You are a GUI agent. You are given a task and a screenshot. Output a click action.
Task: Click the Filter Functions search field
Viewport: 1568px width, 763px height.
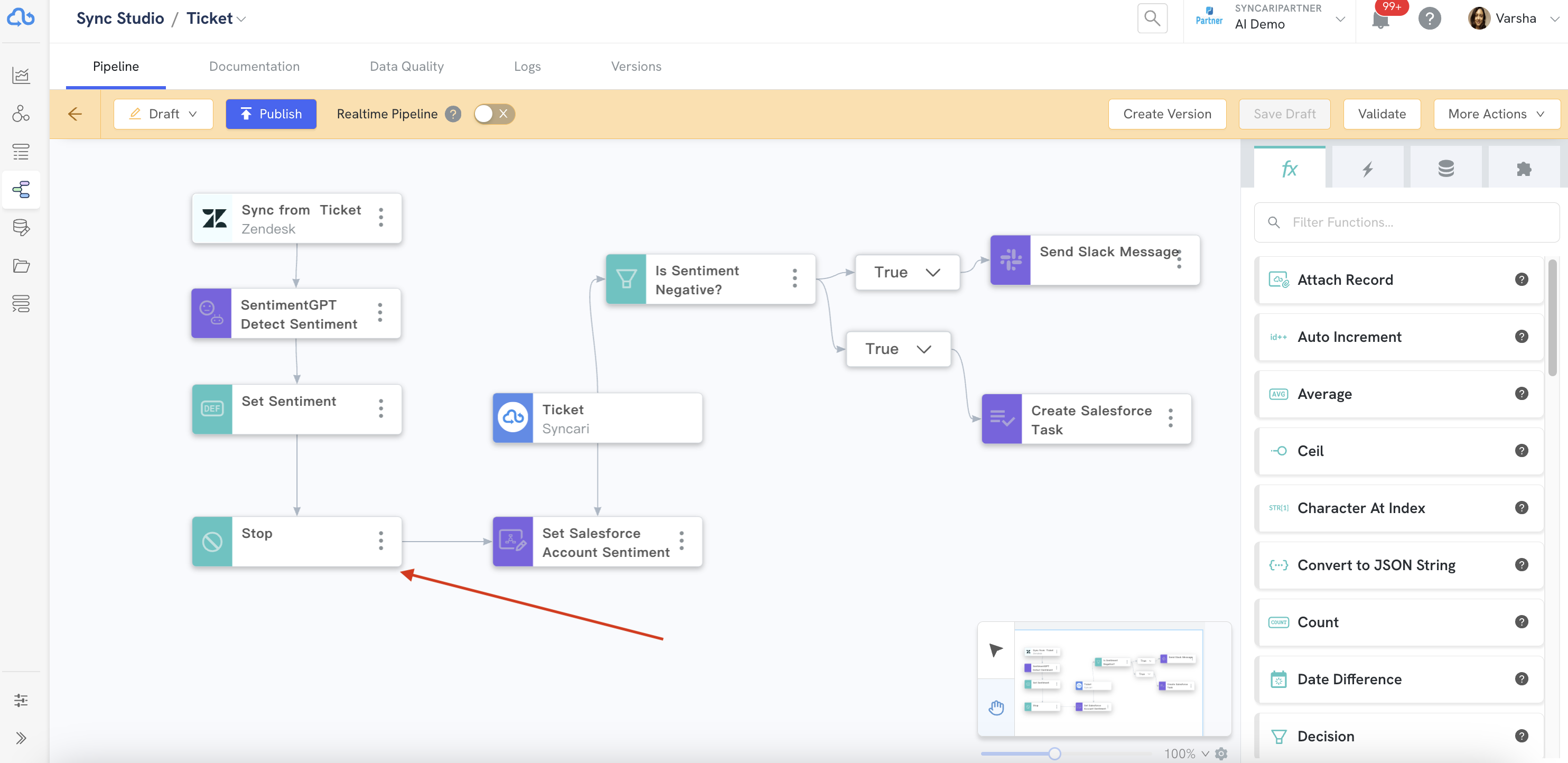1407,222
